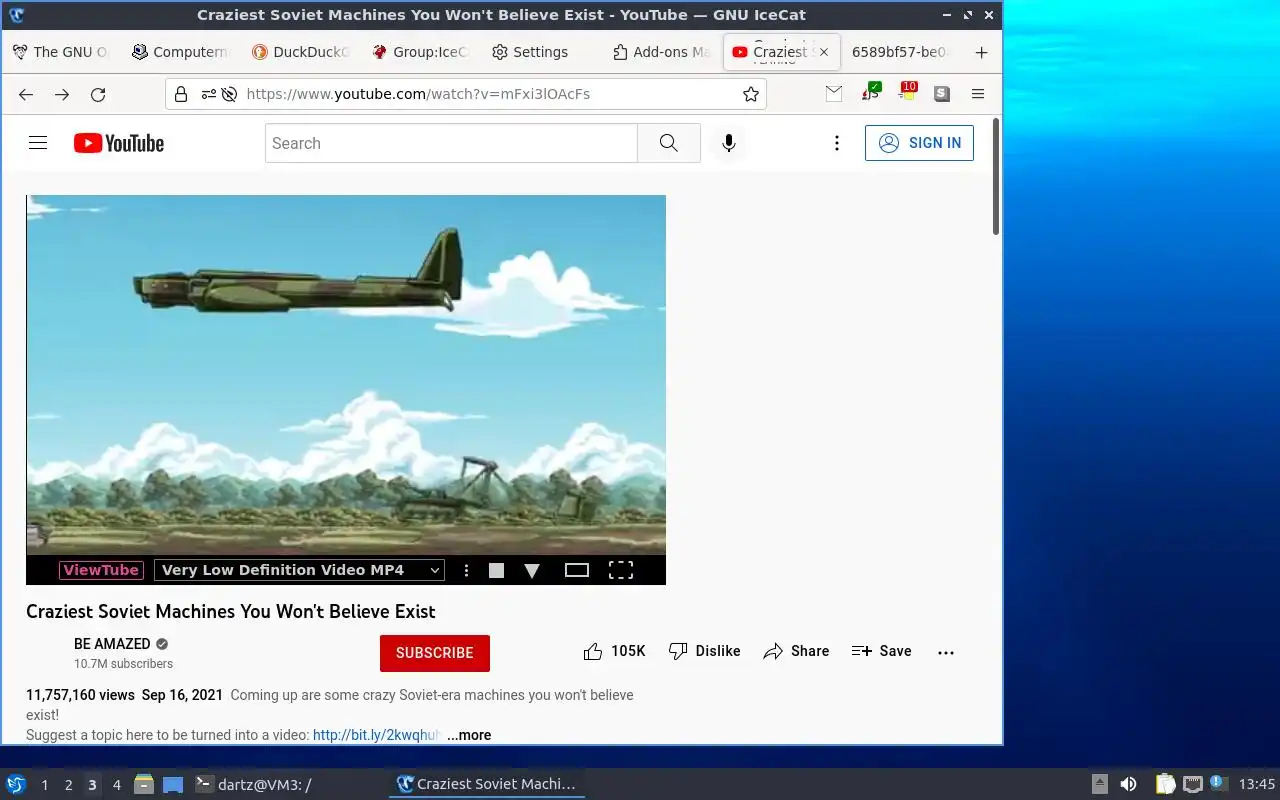Open the Lubuntu start menu icon
The image size is (1280, 800).
coord(16,784)
